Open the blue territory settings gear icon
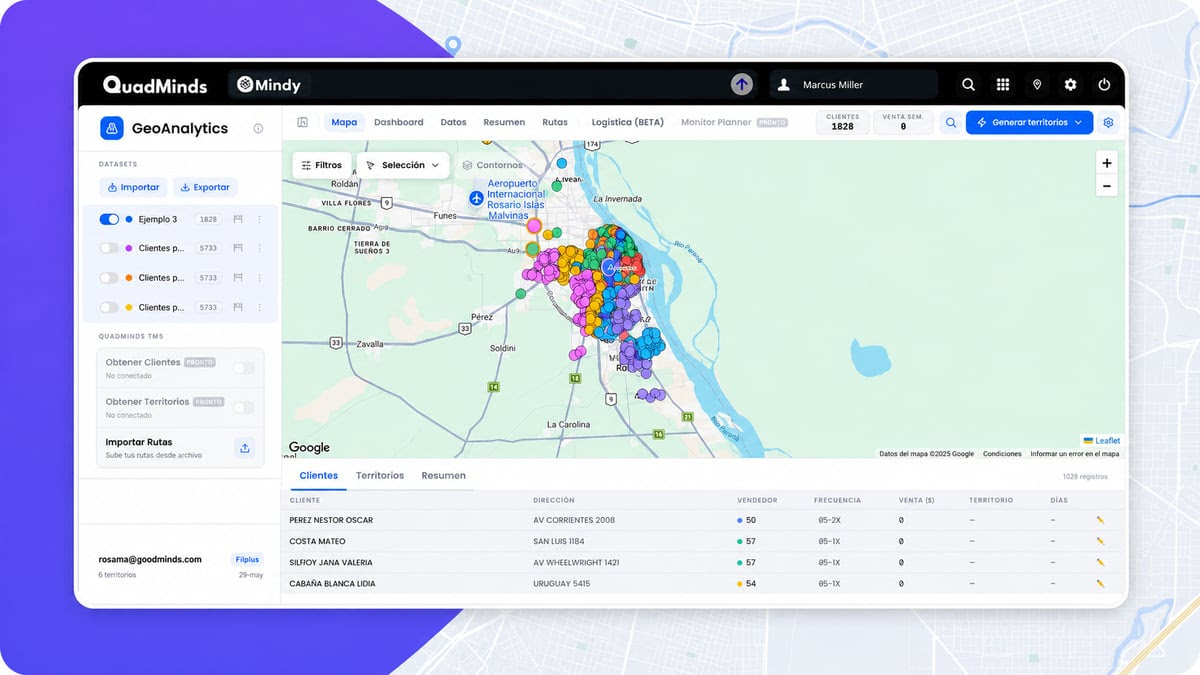1200x675 pixels. [x=1108, y=123]
